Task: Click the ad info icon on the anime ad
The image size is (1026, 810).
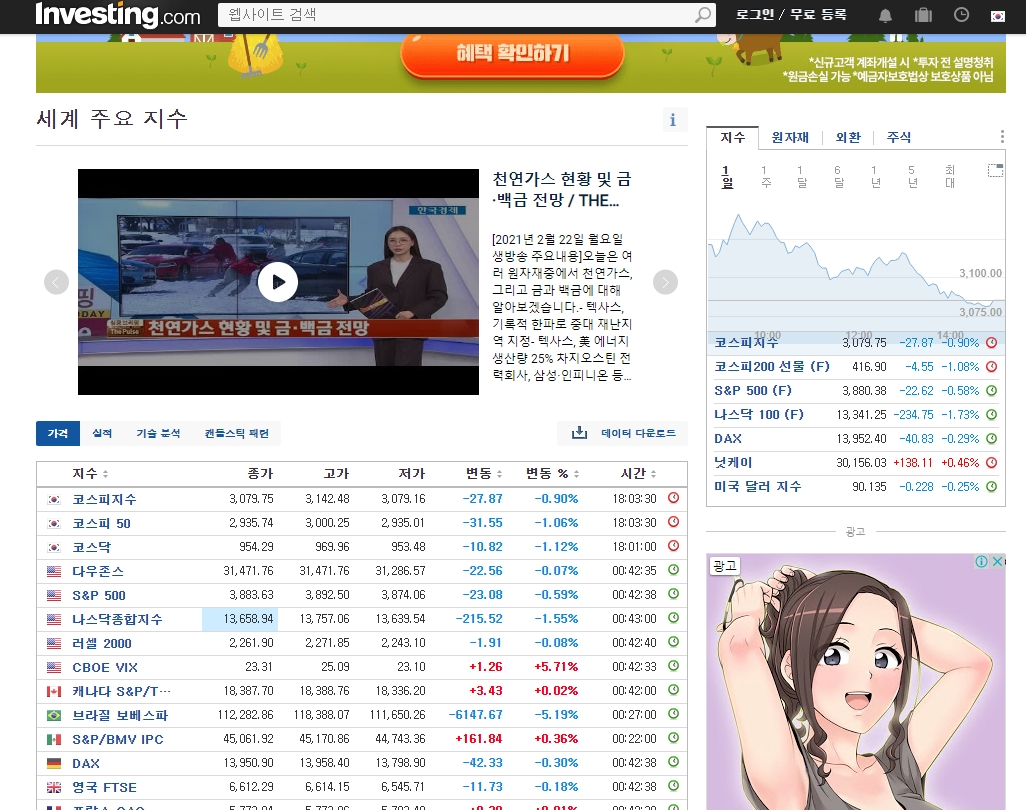Action: (x=982, y=561)
